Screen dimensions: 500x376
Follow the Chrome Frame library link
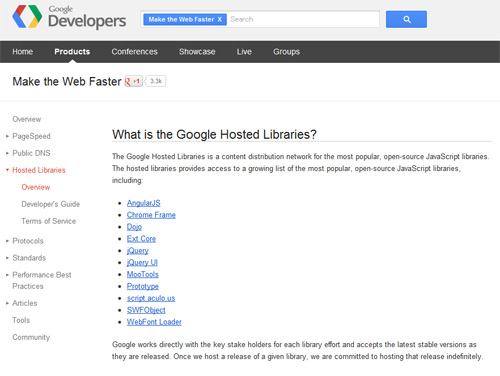point(151,215)
